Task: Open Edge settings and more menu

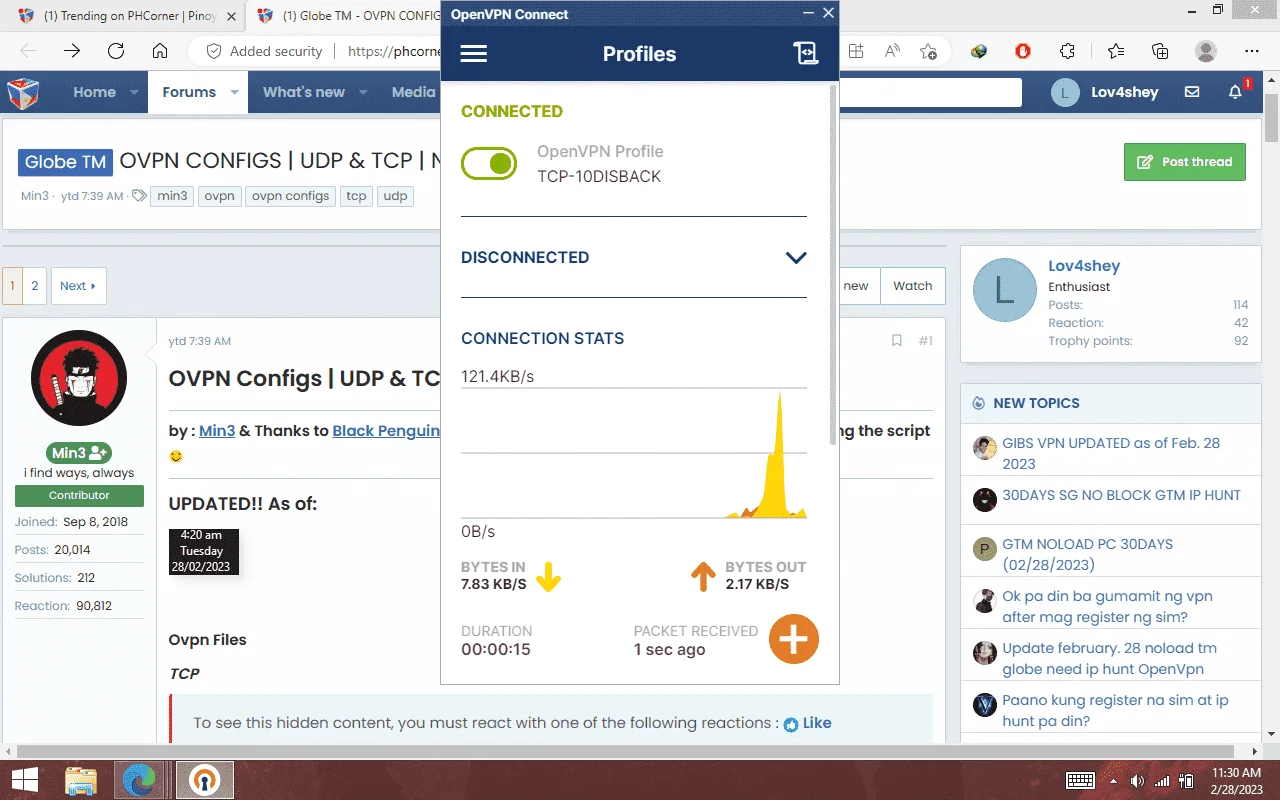Action: click(1252, 51)
